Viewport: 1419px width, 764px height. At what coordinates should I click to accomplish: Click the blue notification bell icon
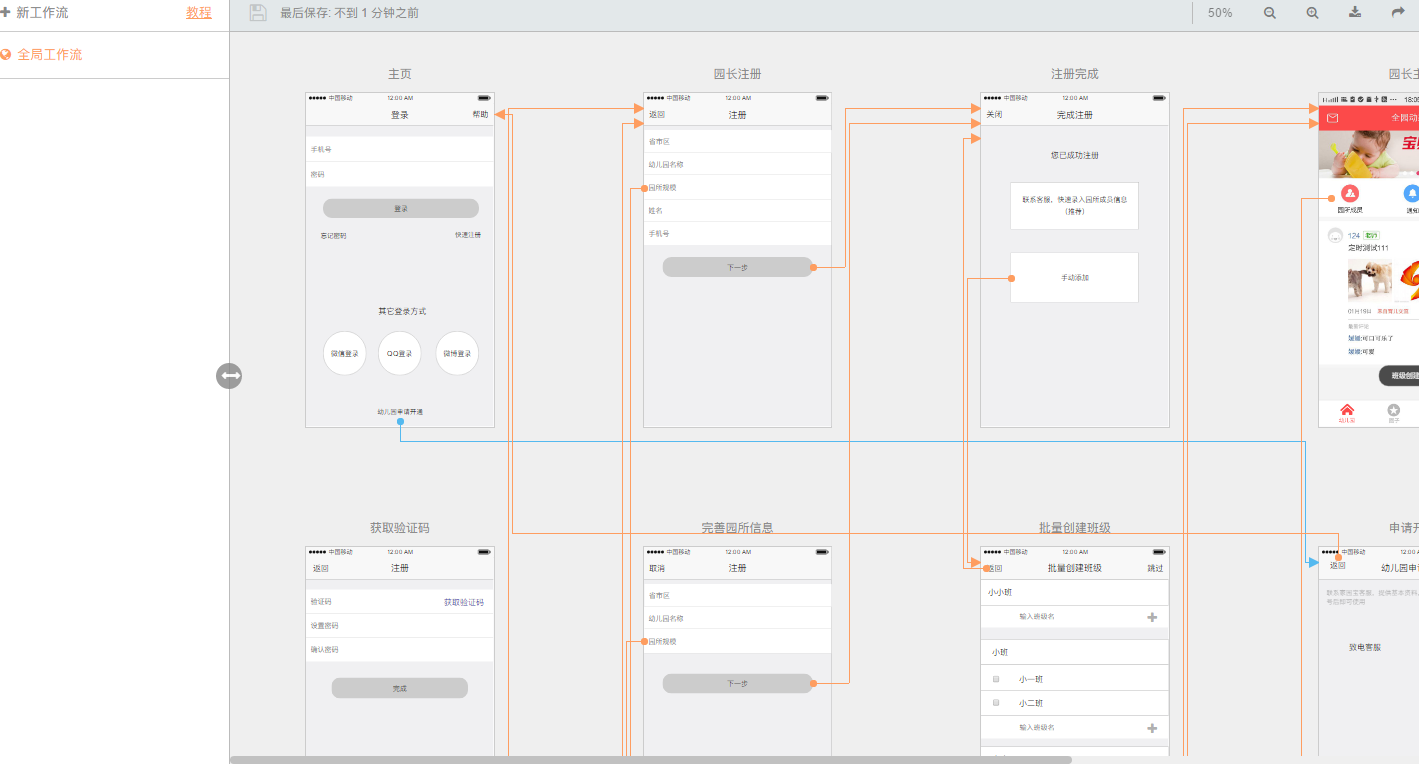[x=1412, y=194]
